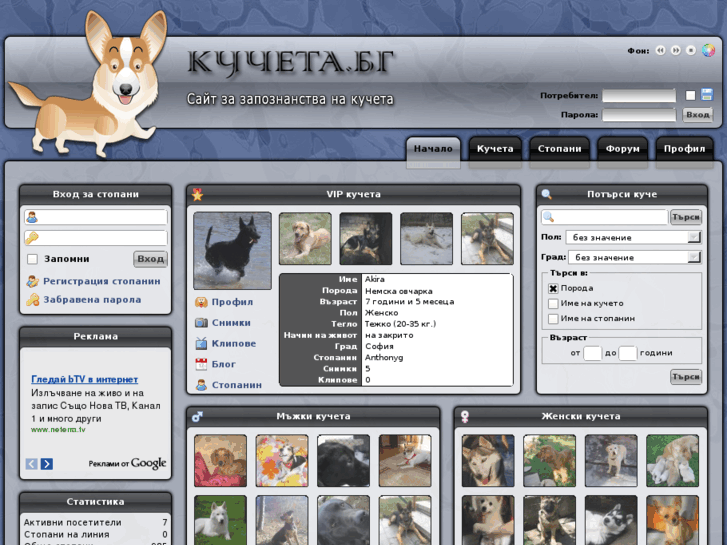The width and height of the screenshot is (727, 545).
Task: Click the stop background round icon
Action: [x=691, y=51]
